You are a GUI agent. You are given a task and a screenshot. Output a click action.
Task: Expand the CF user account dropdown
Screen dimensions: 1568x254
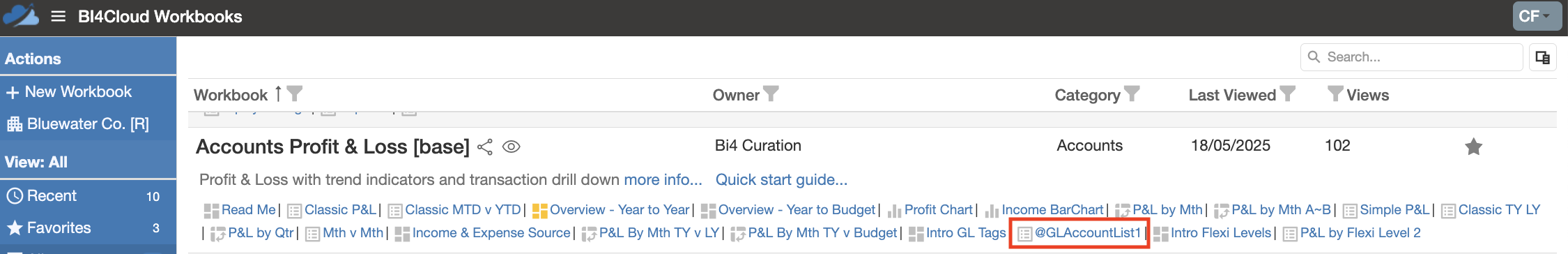click(x=1537, y=16)
